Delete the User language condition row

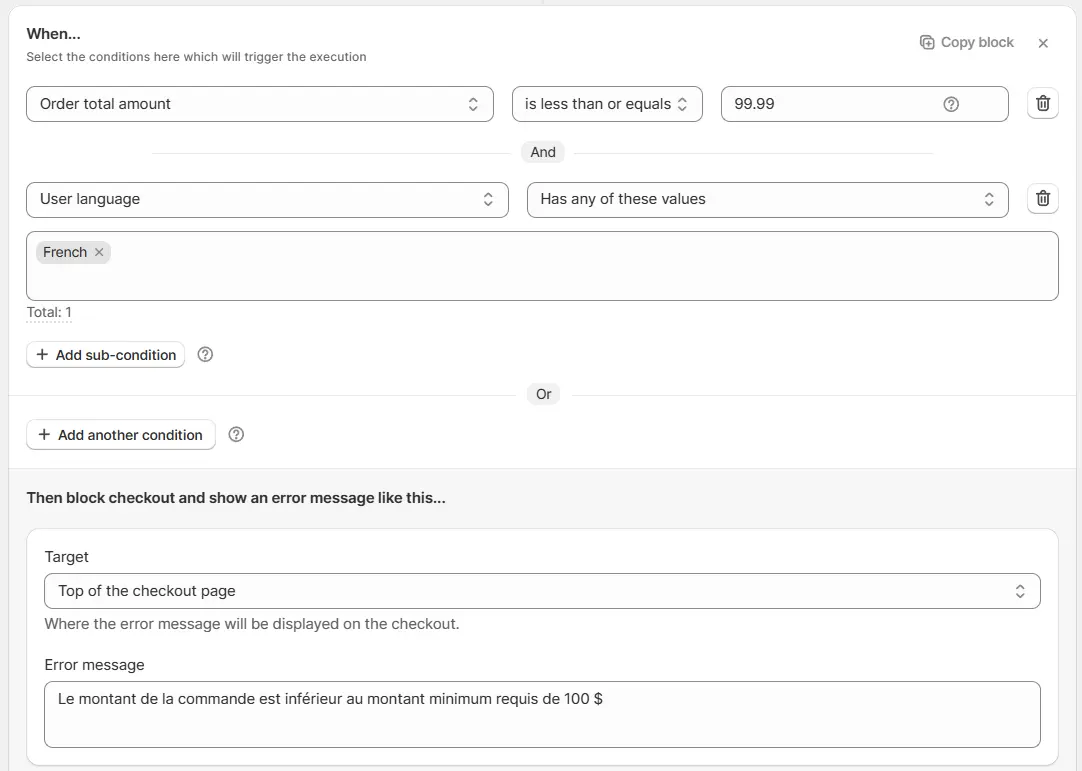click(x=1042, y=199)
